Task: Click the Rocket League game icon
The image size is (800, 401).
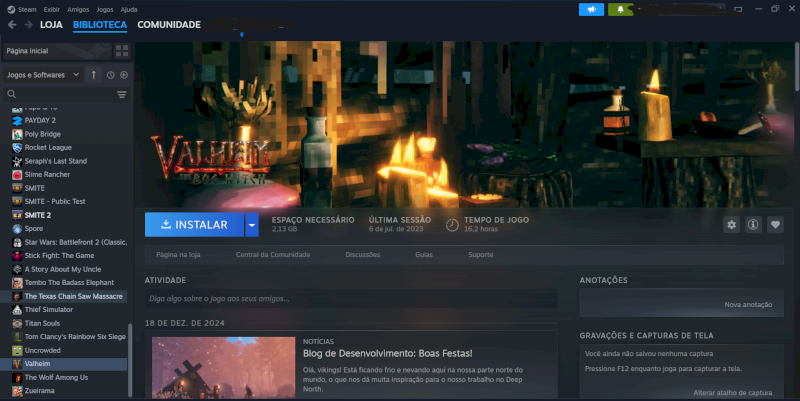Action: tap(17, 148)
